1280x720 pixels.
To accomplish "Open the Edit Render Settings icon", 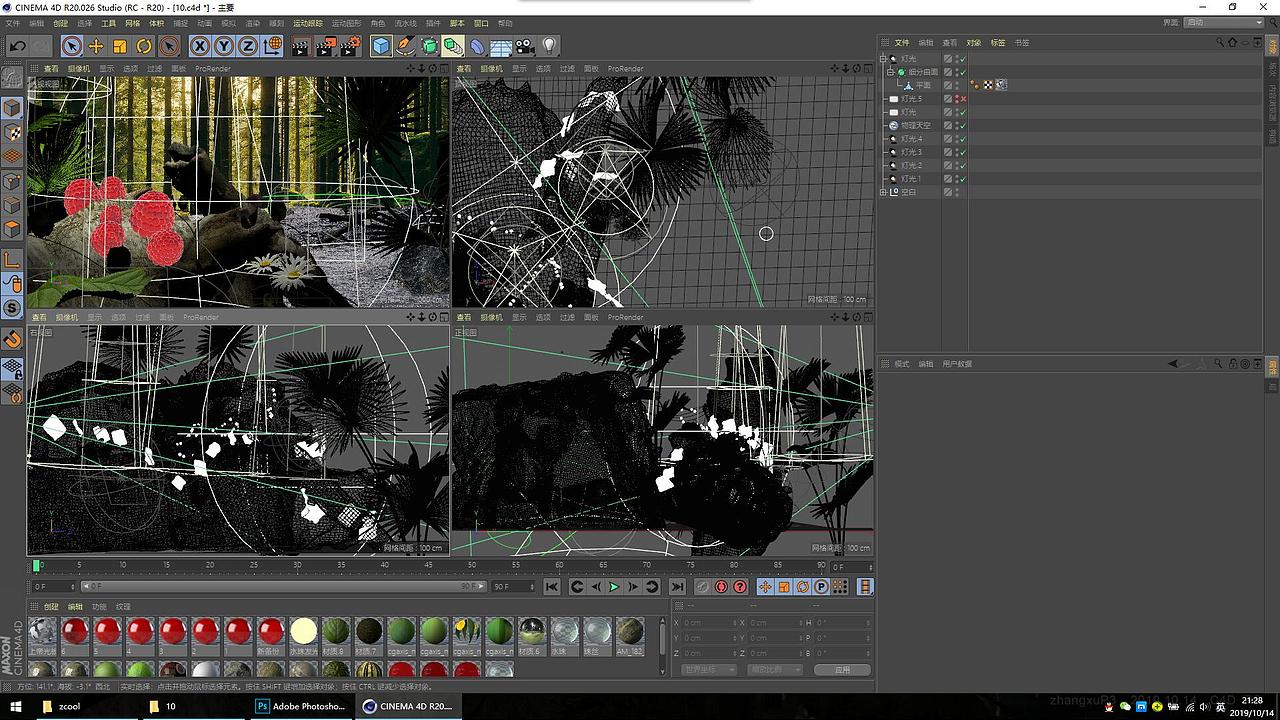I will point(350,46).
